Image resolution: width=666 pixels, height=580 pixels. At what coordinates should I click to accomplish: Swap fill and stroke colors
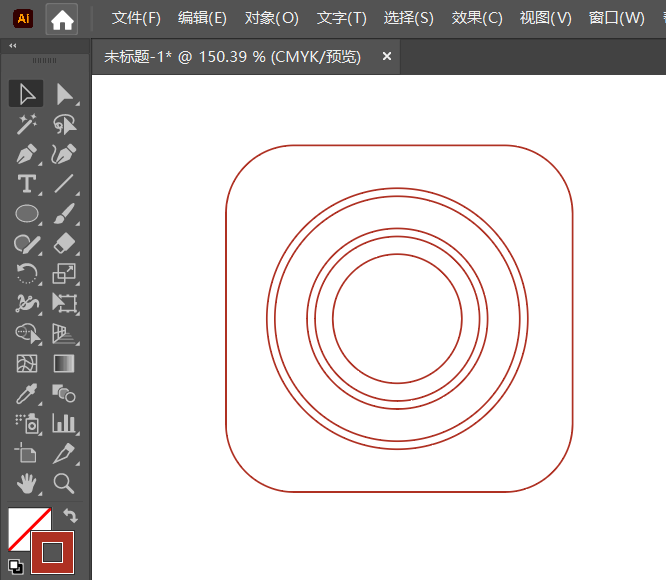click(x=69, y=516)
